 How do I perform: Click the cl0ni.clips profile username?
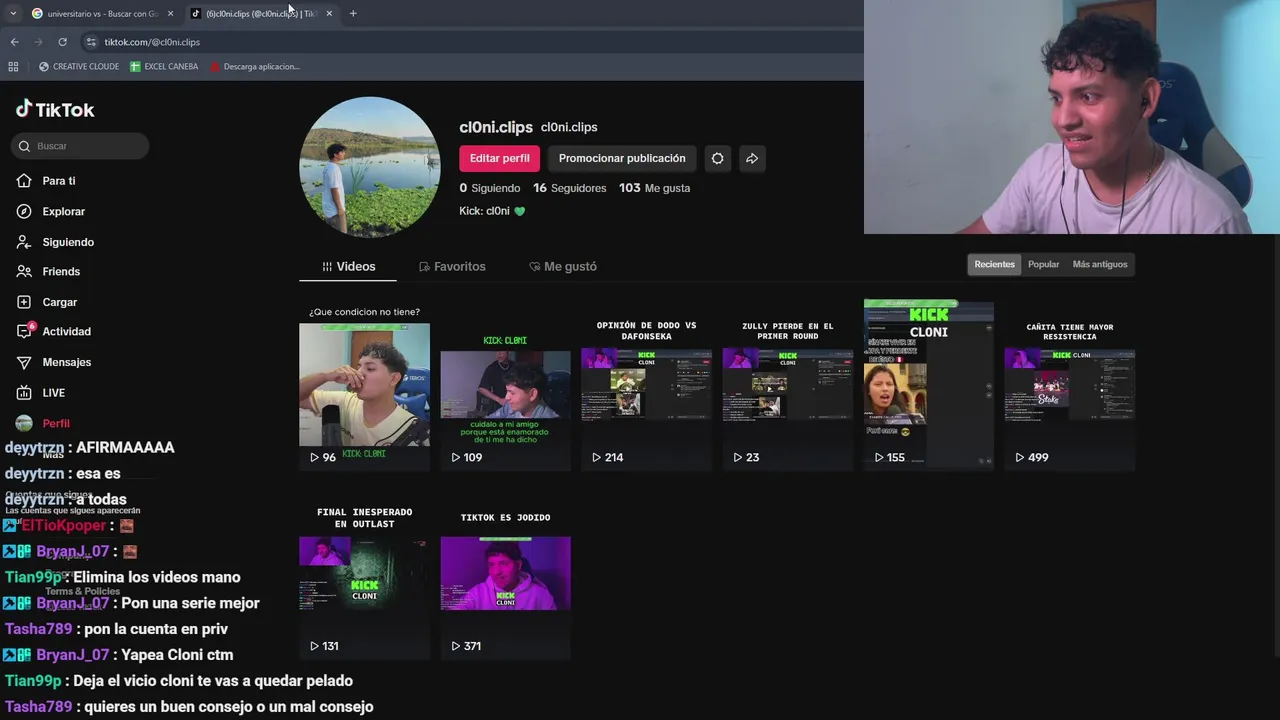496,127
